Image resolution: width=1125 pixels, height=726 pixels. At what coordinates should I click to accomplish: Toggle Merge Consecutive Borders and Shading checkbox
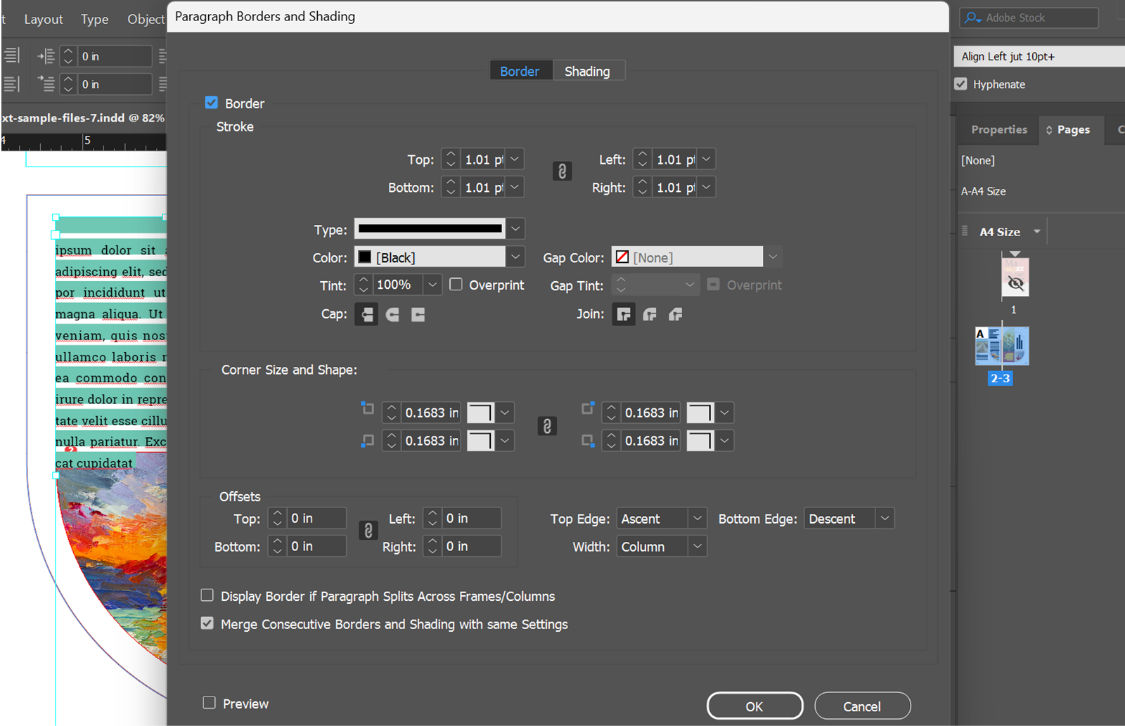tap(207, 623)
